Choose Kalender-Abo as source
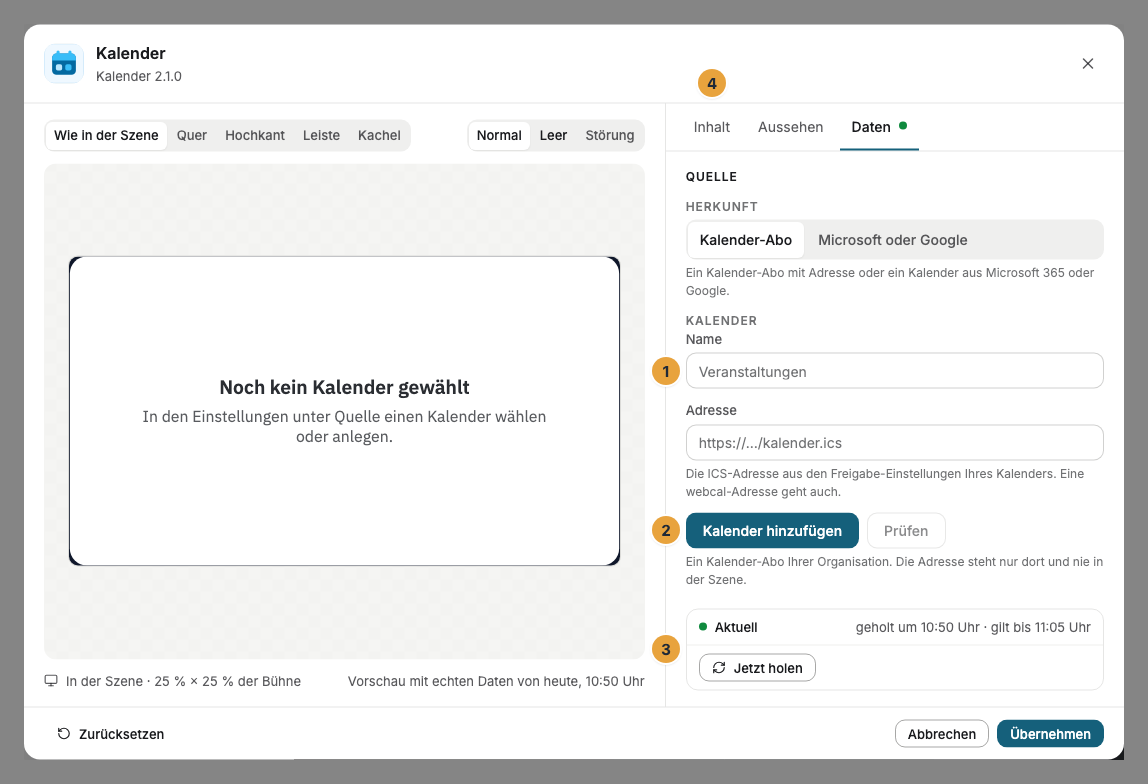This screenshot has width=1148, height=784. pyautogui.click(x=745, y=240)
